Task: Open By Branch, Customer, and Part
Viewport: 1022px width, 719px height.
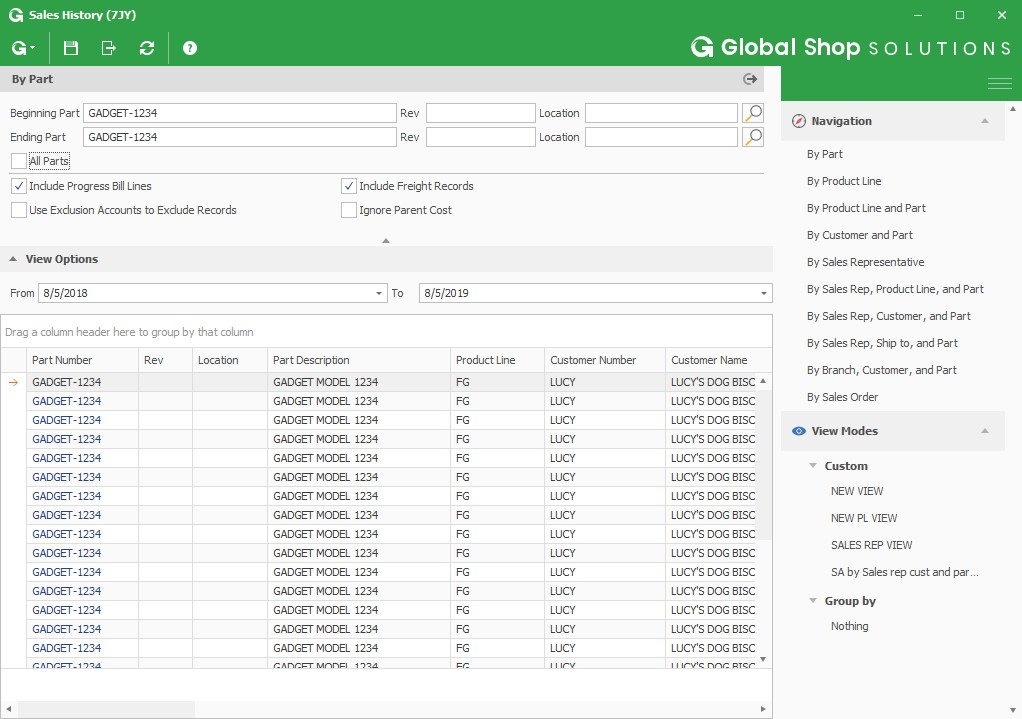Action: pyautogui.click(x=881, y=370)
